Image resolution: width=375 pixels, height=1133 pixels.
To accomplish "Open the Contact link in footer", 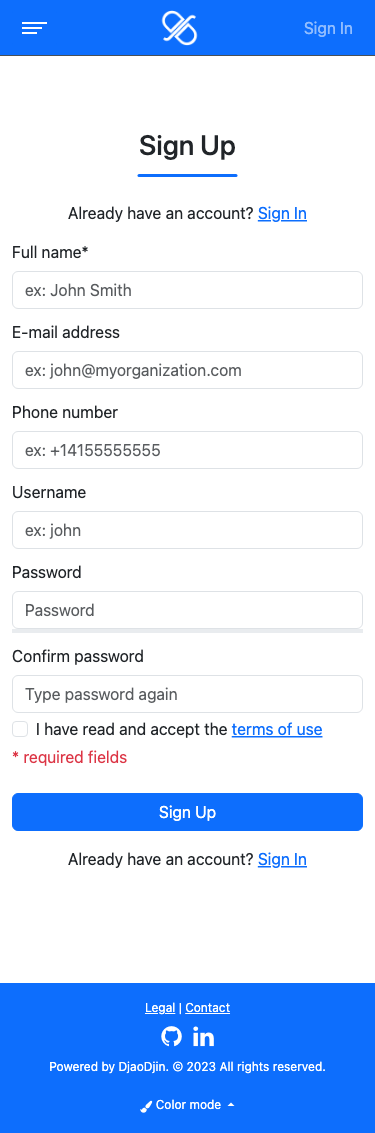I will [x=207, y=1008].
